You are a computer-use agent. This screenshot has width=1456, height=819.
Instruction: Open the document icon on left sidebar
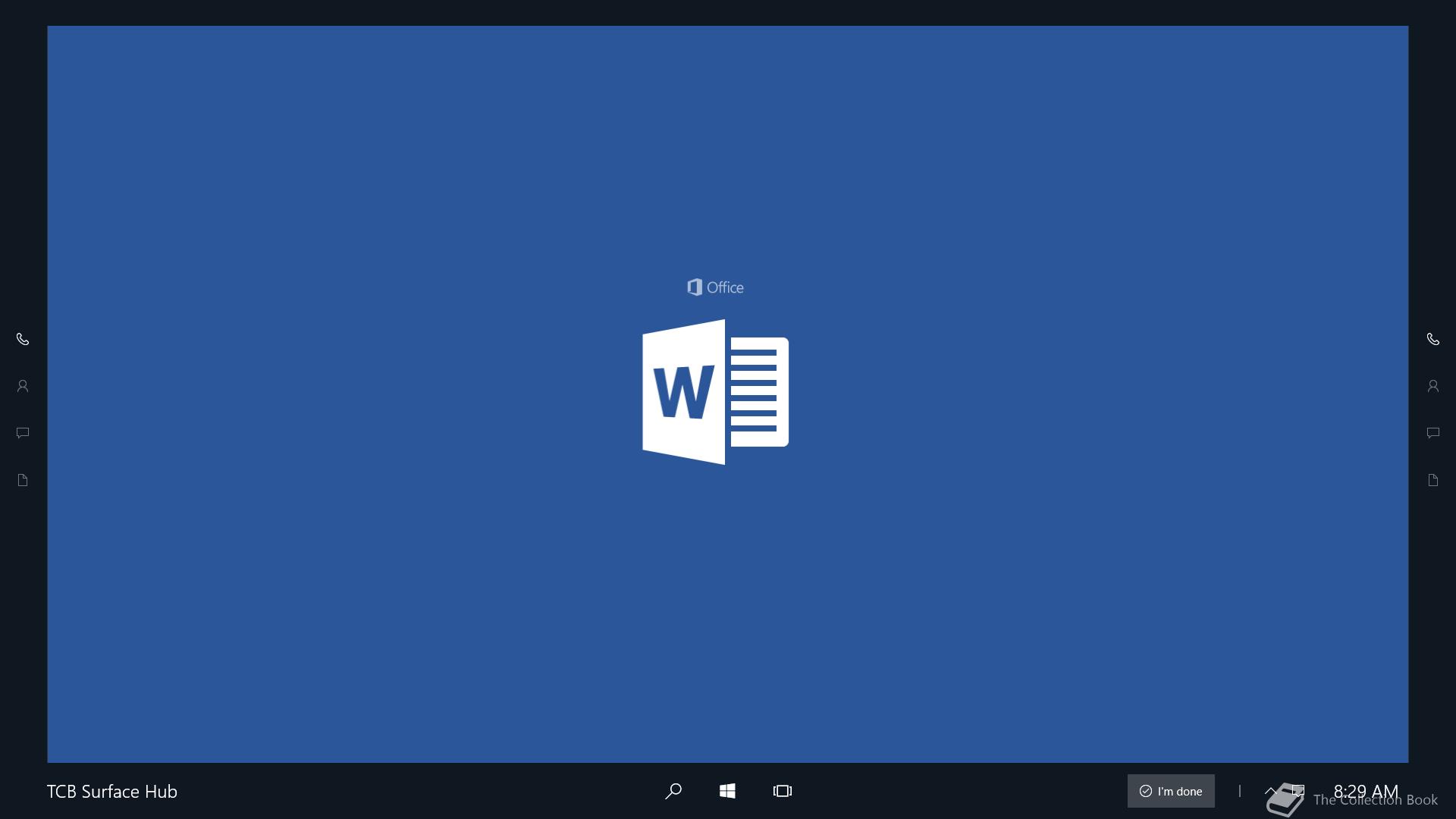tap(23, 480)
